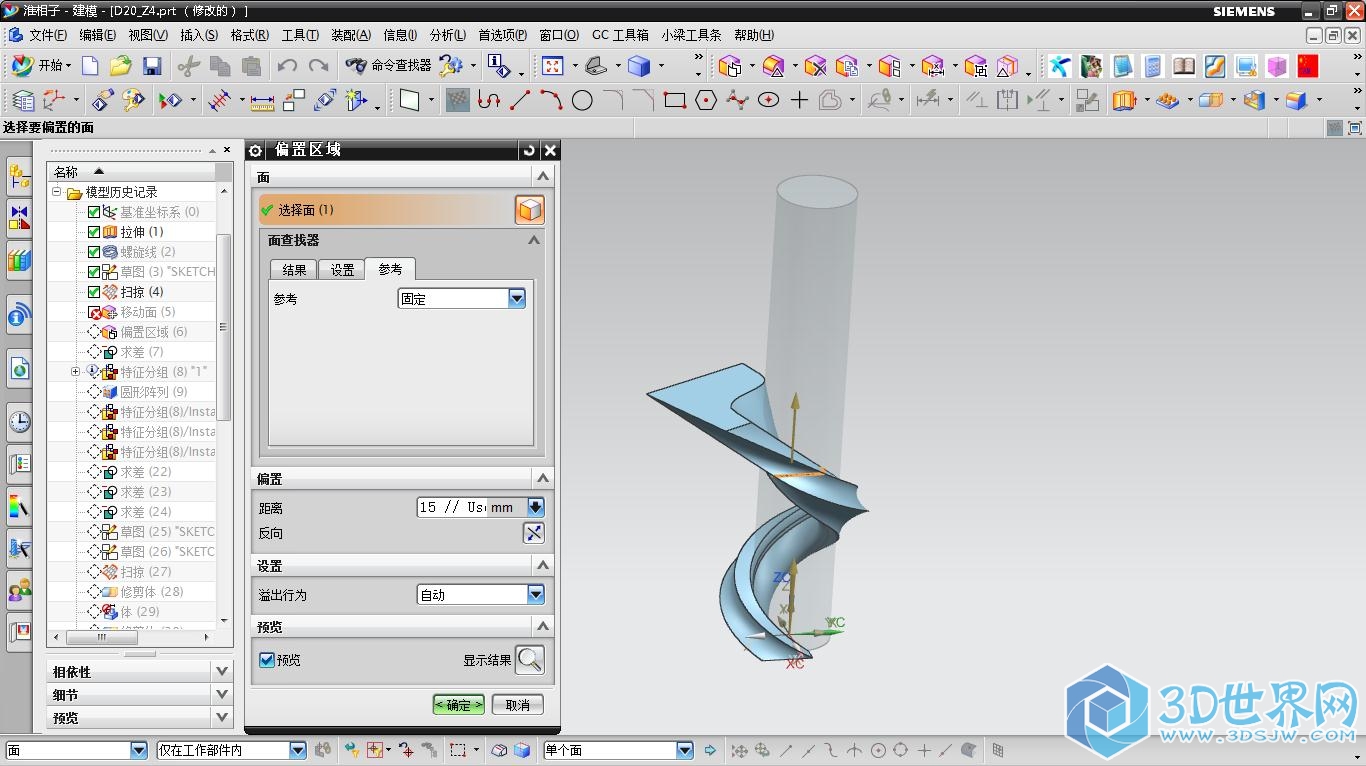Uncheck the 拉伸 (1) feature checkbox
1366x766 pixels.
pos(94,232)
